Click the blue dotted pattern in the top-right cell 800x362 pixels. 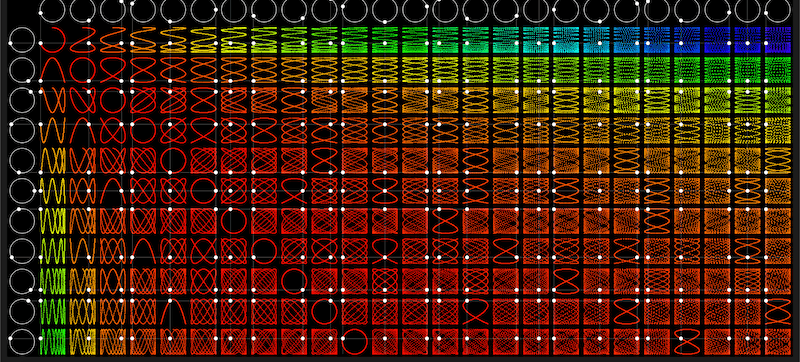(x=778, y=40)
